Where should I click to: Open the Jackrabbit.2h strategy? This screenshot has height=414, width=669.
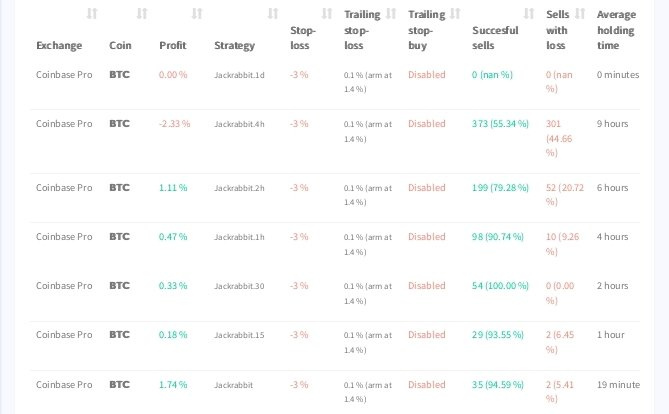(x=239, y=188)
